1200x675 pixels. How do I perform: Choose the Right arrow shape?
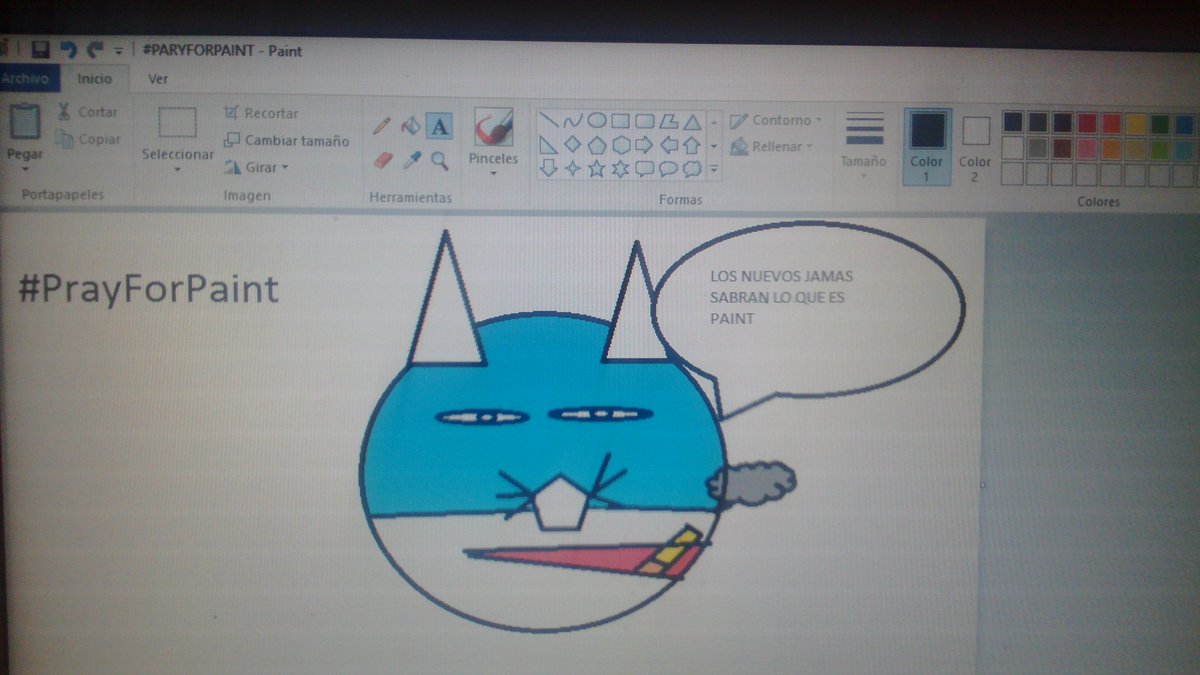tap(645, 145)
